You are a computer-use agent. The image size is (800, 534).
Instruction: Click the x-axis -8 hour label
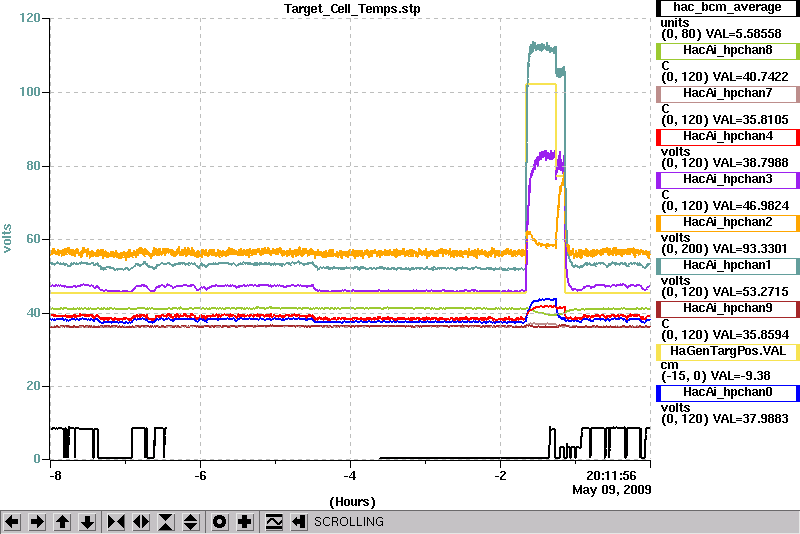55,476
